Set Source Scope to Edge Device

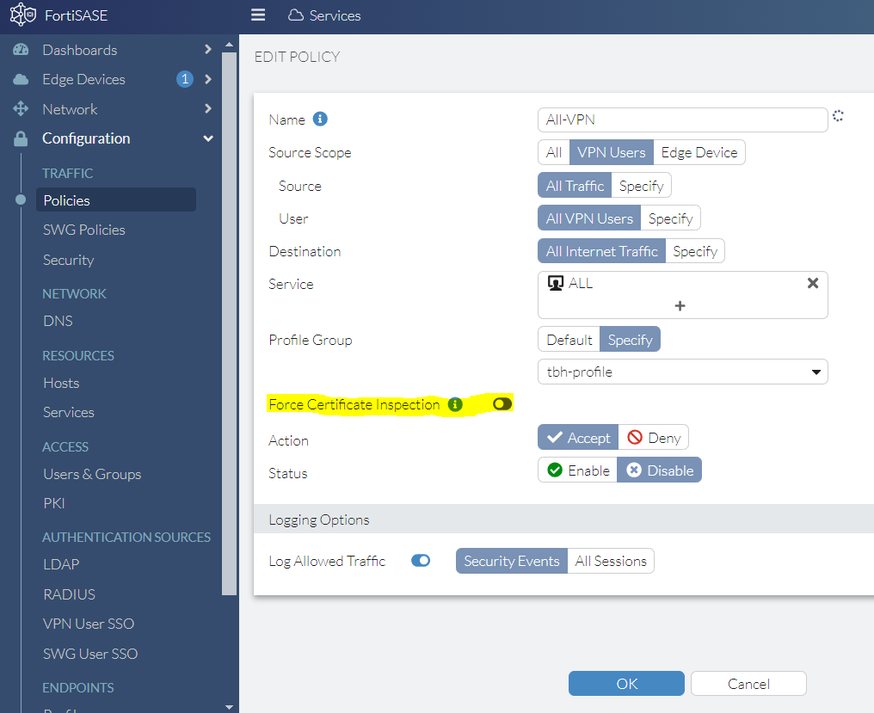click(x=699, y=152)
